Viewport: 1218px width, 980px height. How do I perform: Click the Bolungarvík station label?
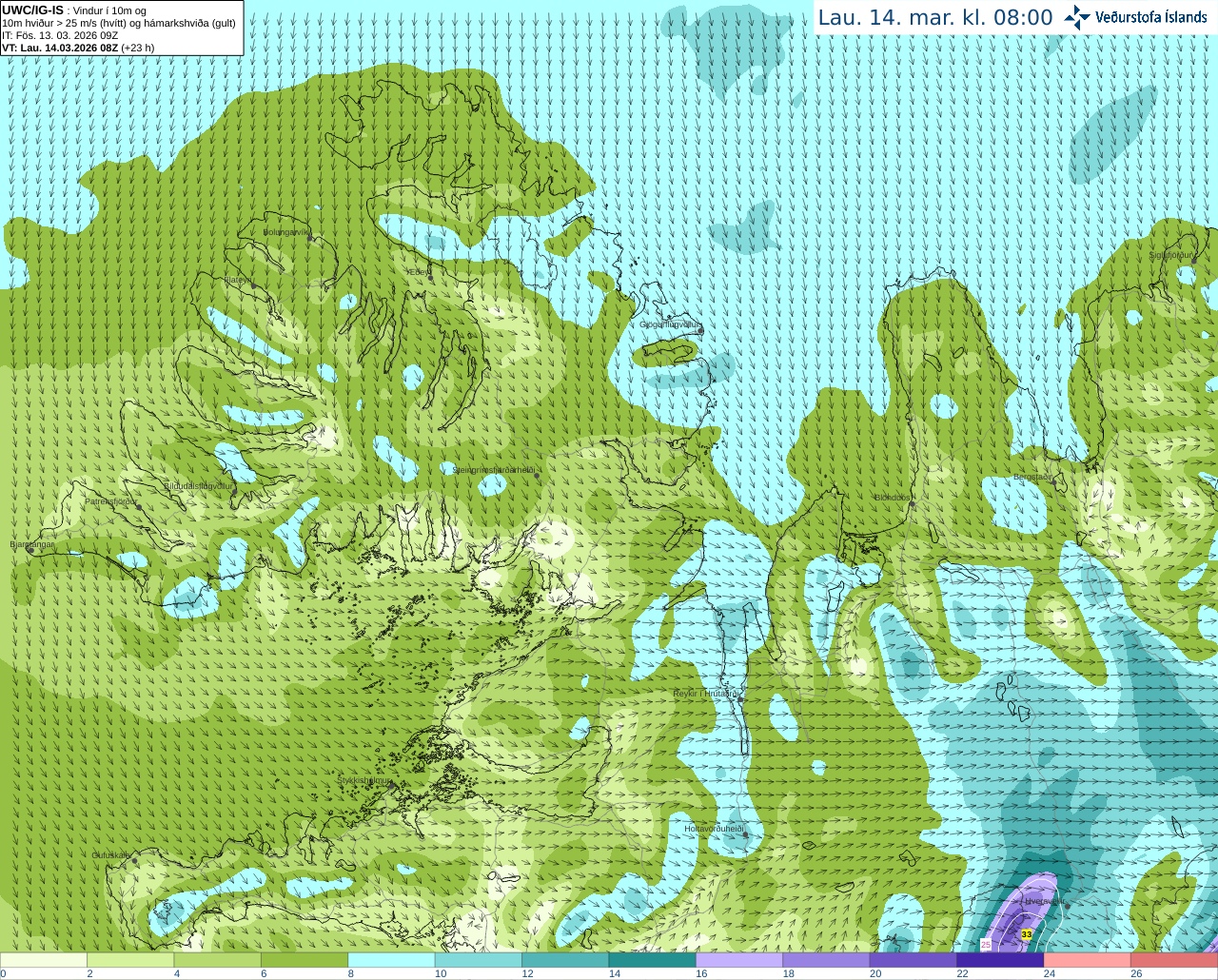click(x=286, y=232)
